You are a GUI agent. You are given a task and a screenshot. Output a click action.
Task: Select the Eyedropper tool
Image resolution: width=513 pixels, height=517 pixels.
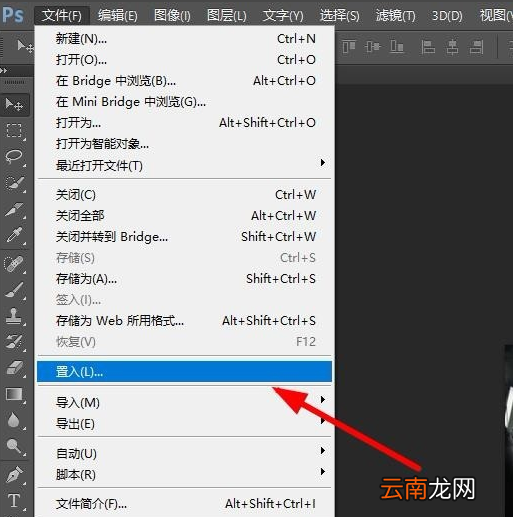pyautogui.click(x=14, y=235)
